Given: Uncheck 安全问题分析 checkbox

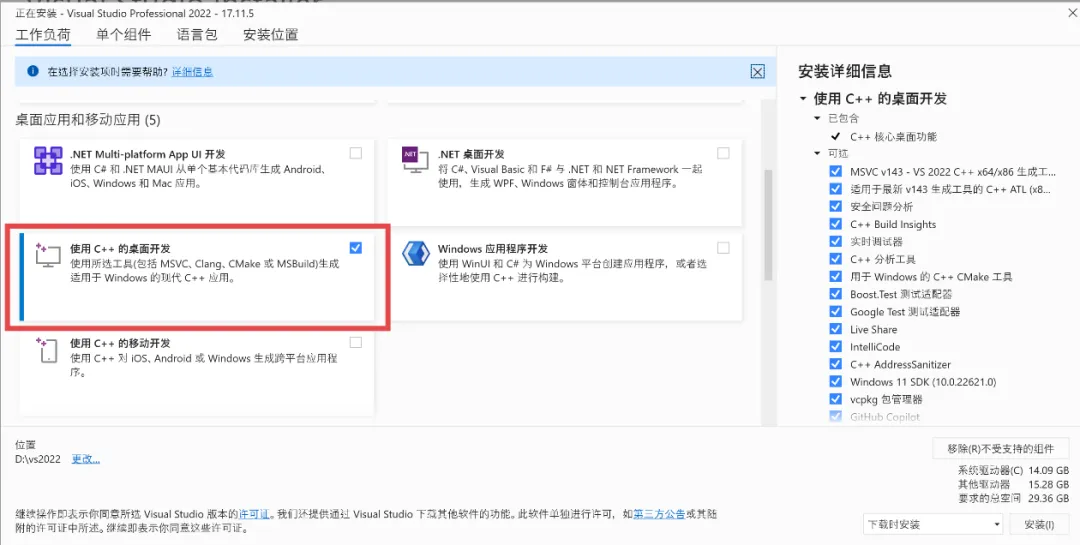Looking at the screenshot, I should pyautogui.click(x=835, y=206).
